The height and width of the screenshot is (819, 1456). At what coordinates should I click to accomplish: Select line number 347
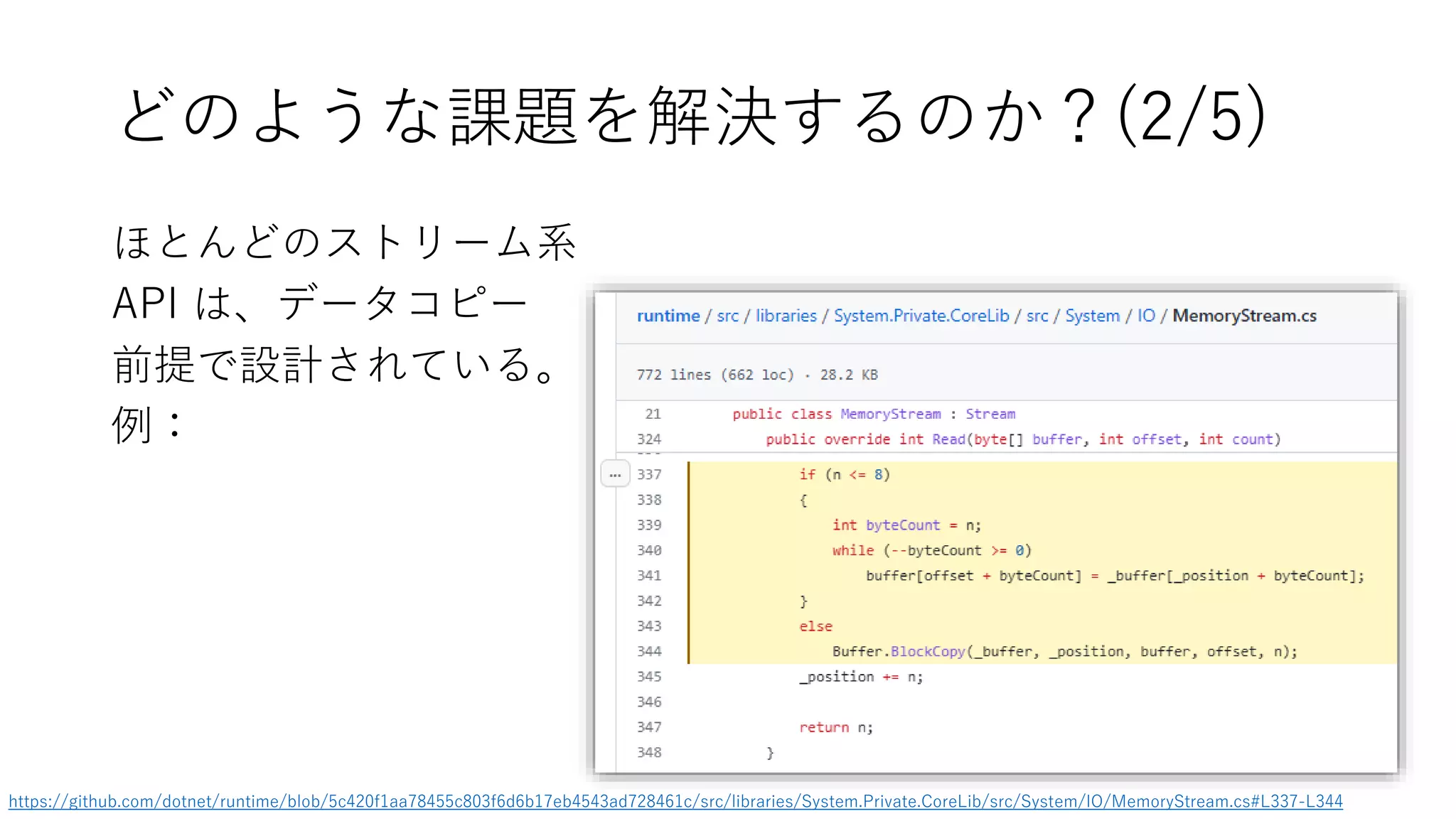[x=649, y=727]
